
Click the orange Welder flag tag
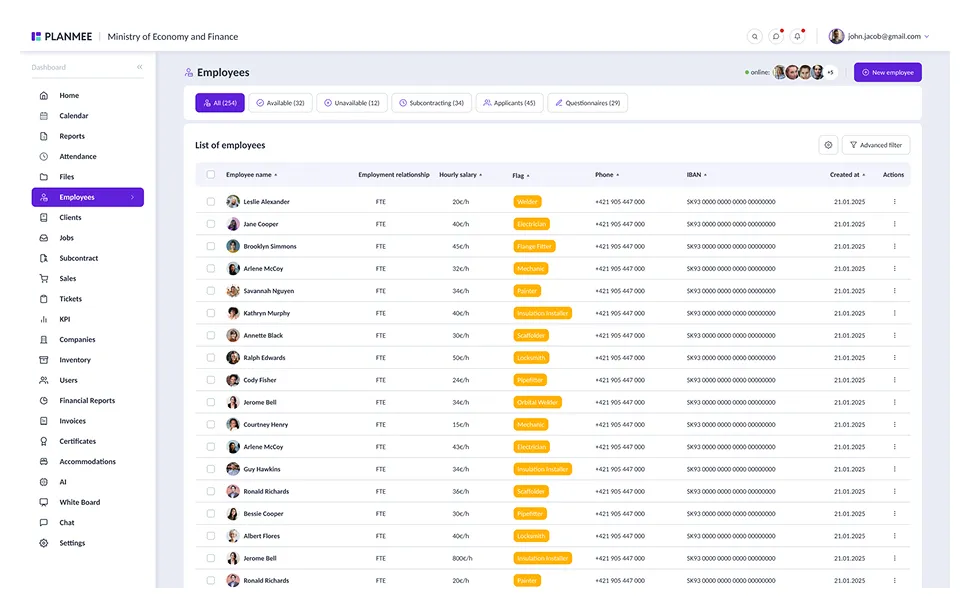527,202
